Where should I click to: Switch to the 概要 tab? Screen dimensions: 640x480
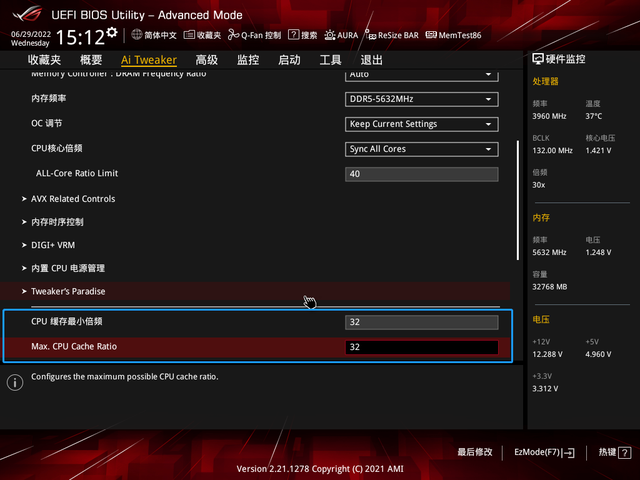[x=91, y=60]
